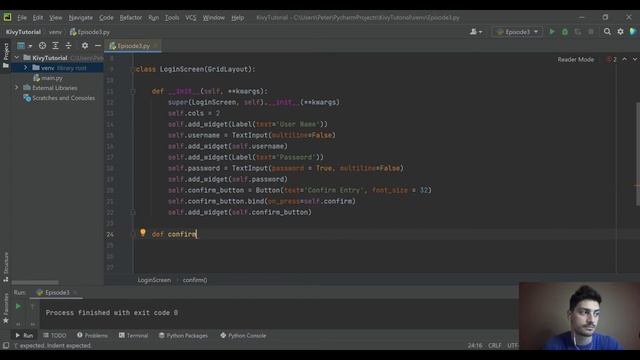Click cursor position 24:16 in status bar
640x360 pixels.
pyautogui.click(x=475, y=346)
